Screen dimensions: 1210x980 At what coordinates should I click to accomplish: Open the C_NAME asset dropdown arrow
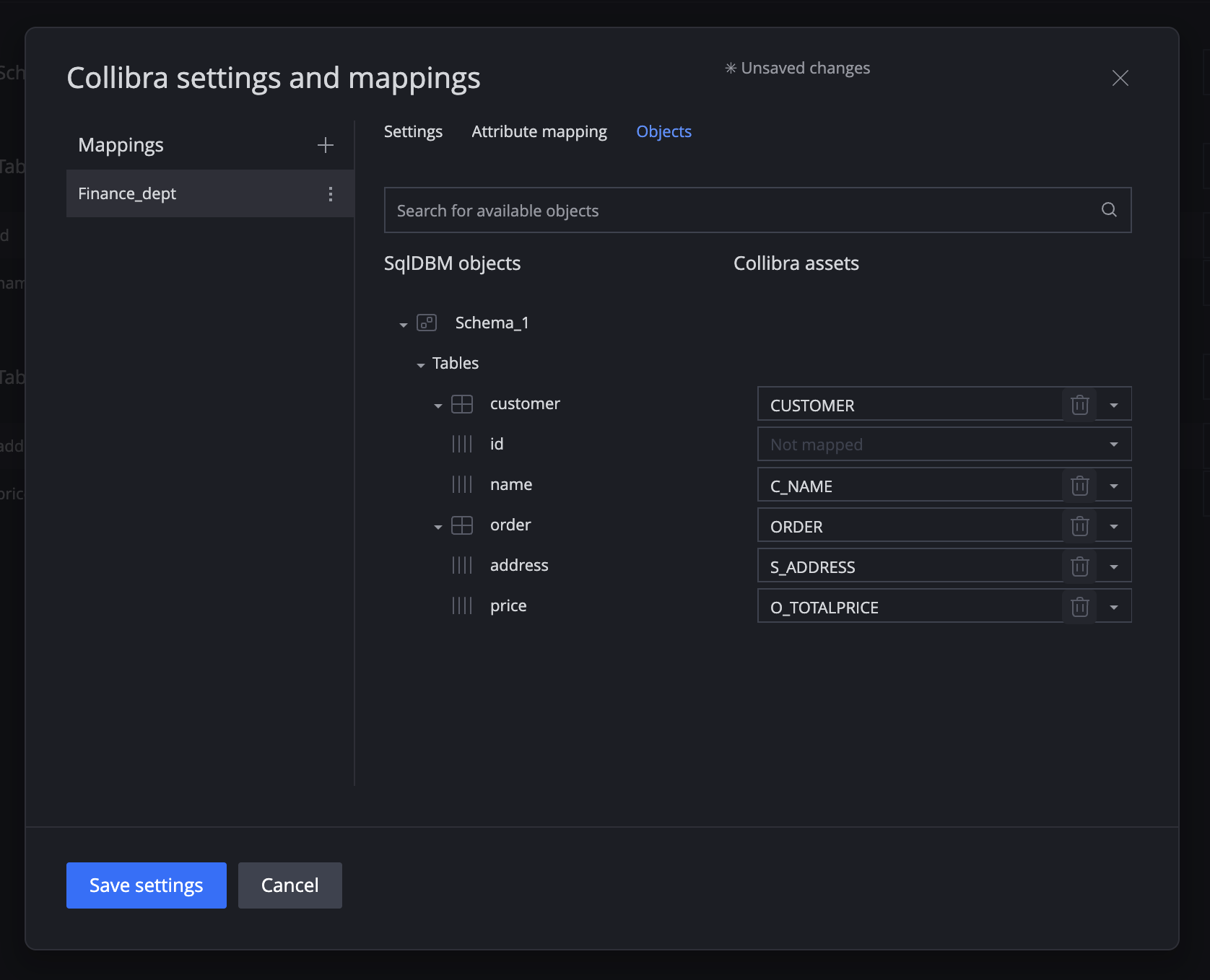click(x=1114, y=486)
